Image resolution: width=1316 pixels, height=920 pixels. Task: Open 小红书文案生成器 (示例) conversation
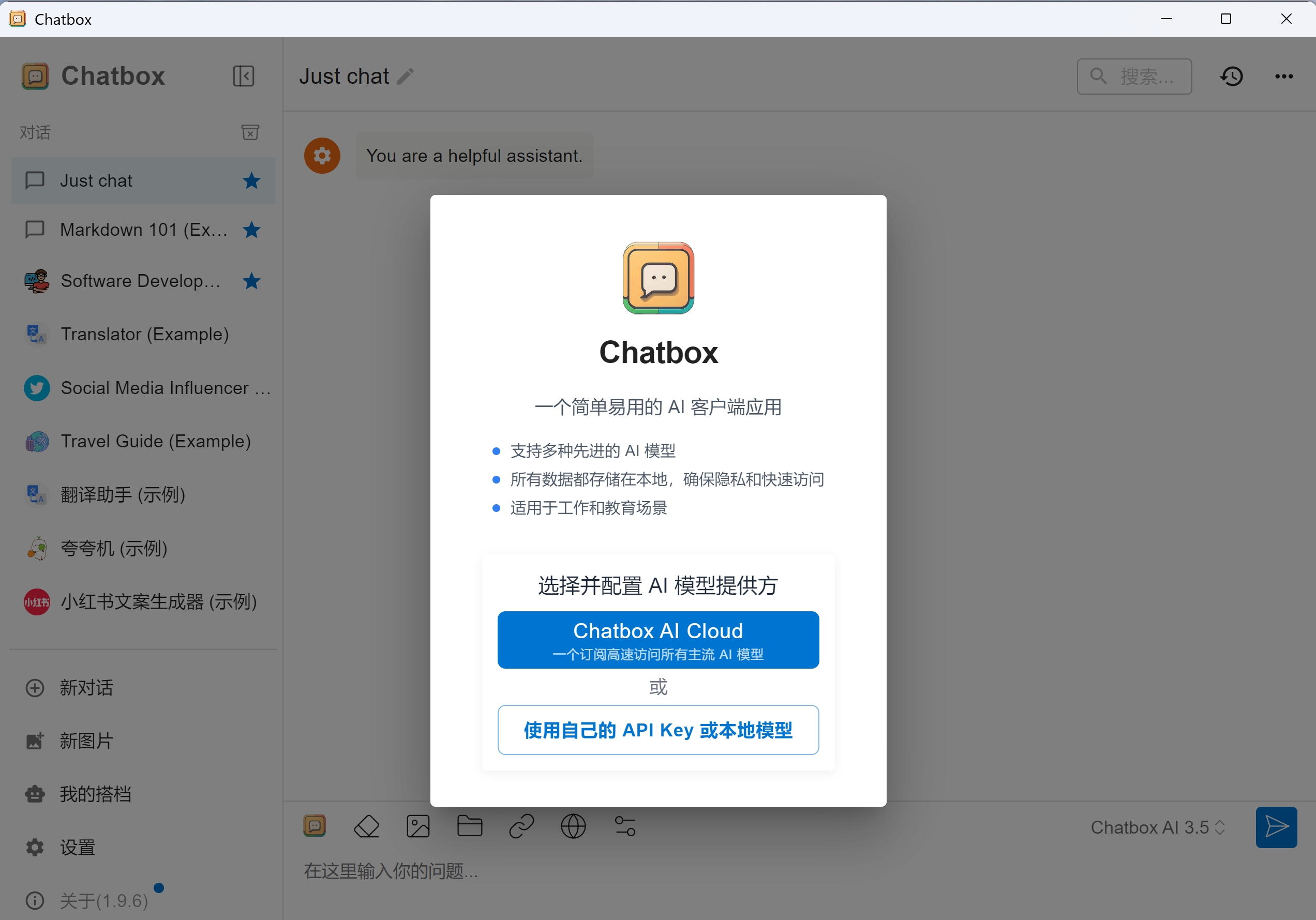coord(143,601)
